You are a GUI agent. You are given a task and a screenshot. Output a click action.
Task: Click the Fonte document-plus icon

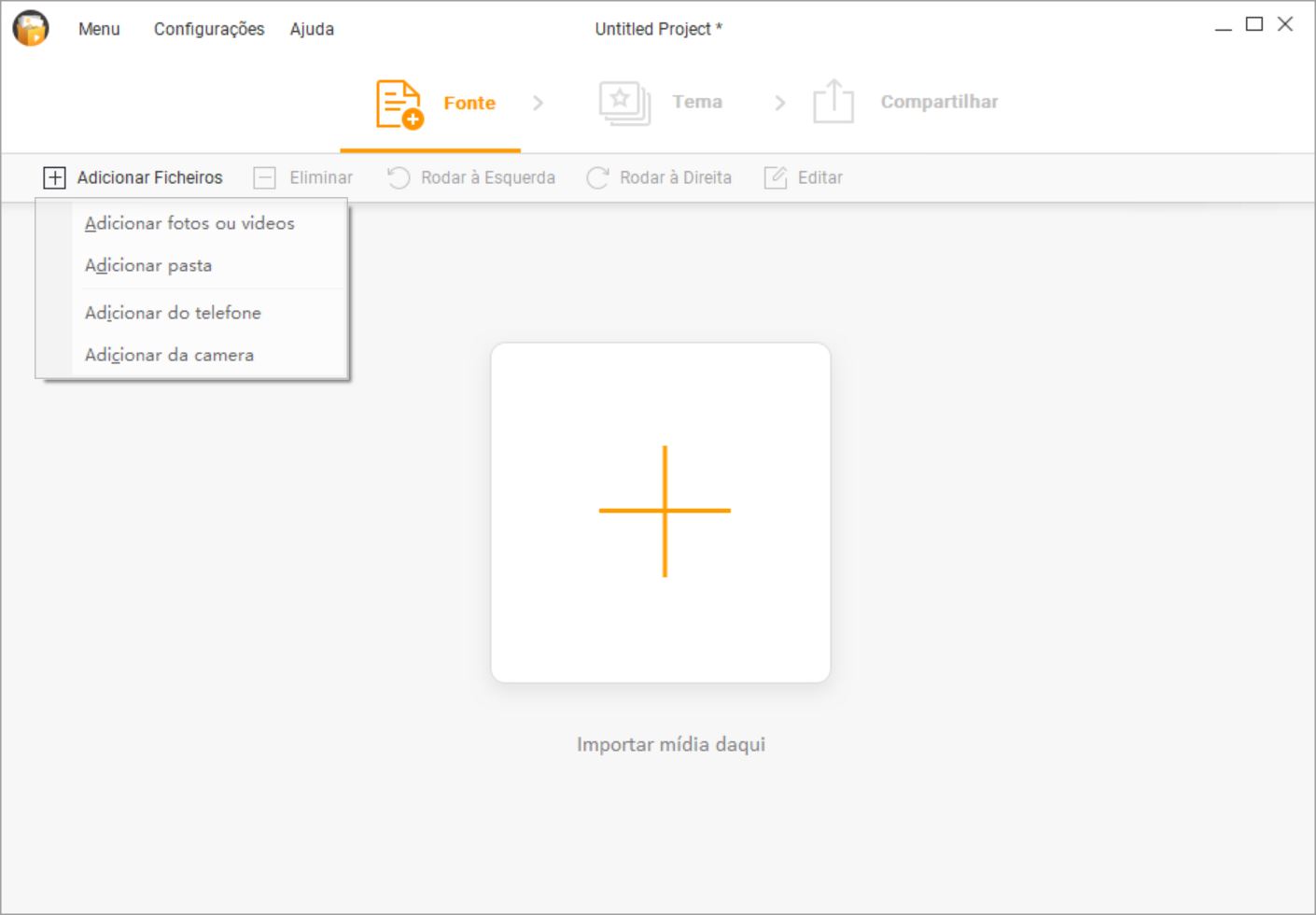pos(399,104)
